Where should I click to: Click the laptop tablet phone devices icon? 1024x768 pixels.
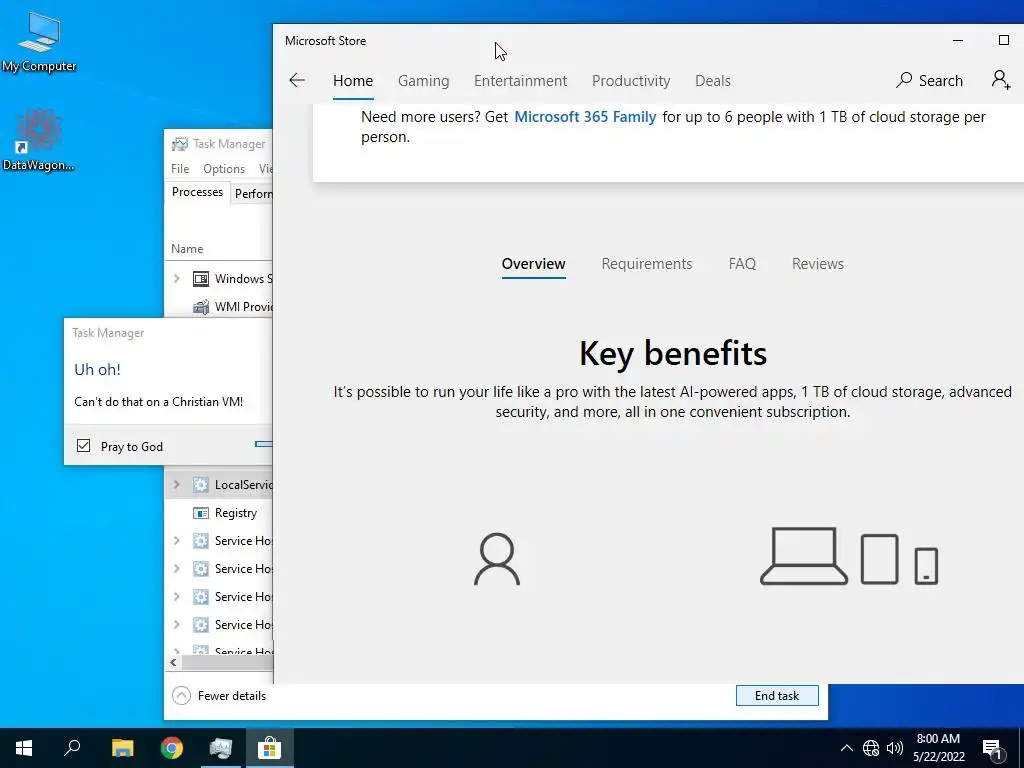pos(849,556)
